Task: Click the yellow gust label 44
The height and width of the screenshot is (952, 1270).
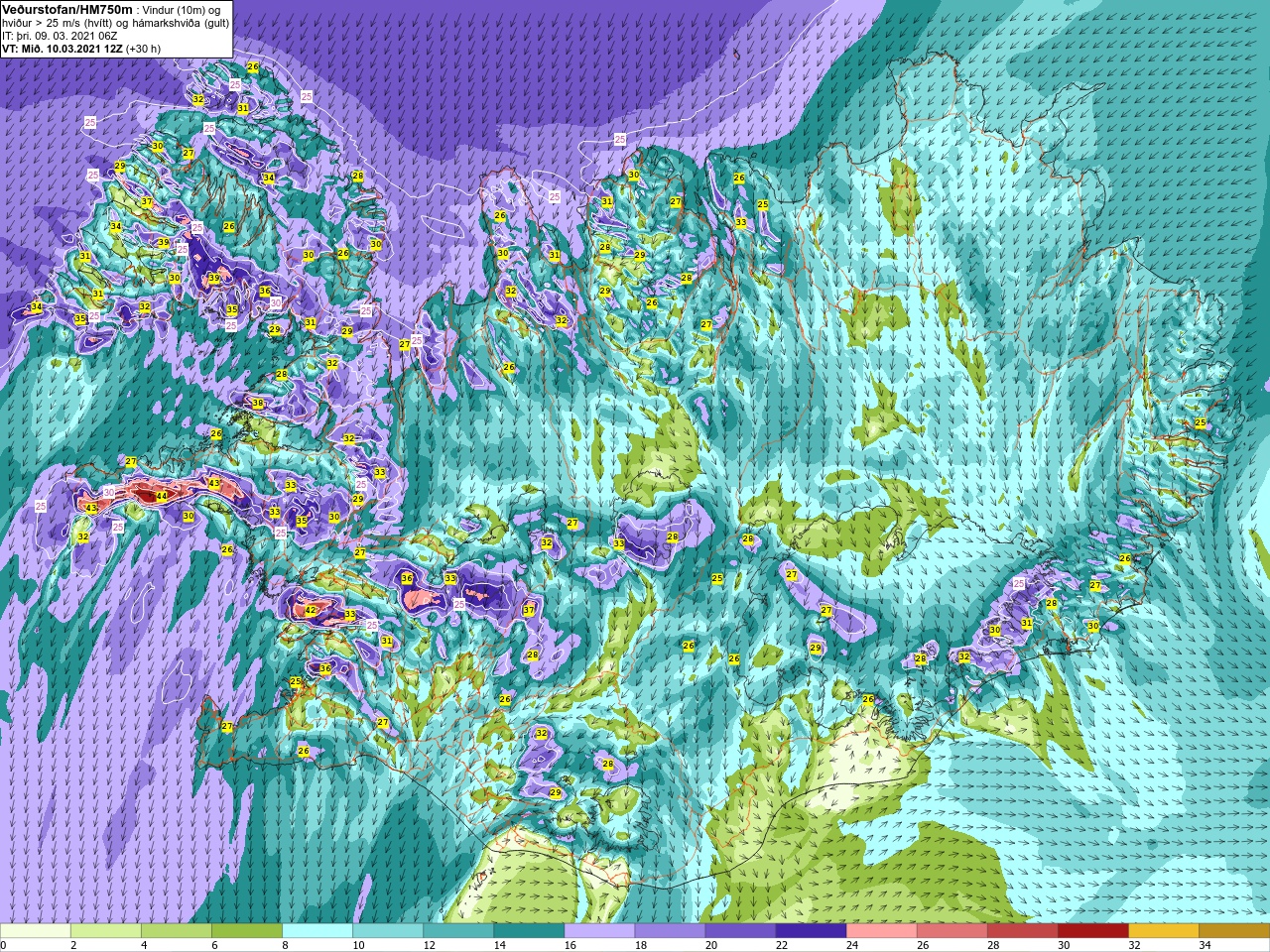Action: 161,495
